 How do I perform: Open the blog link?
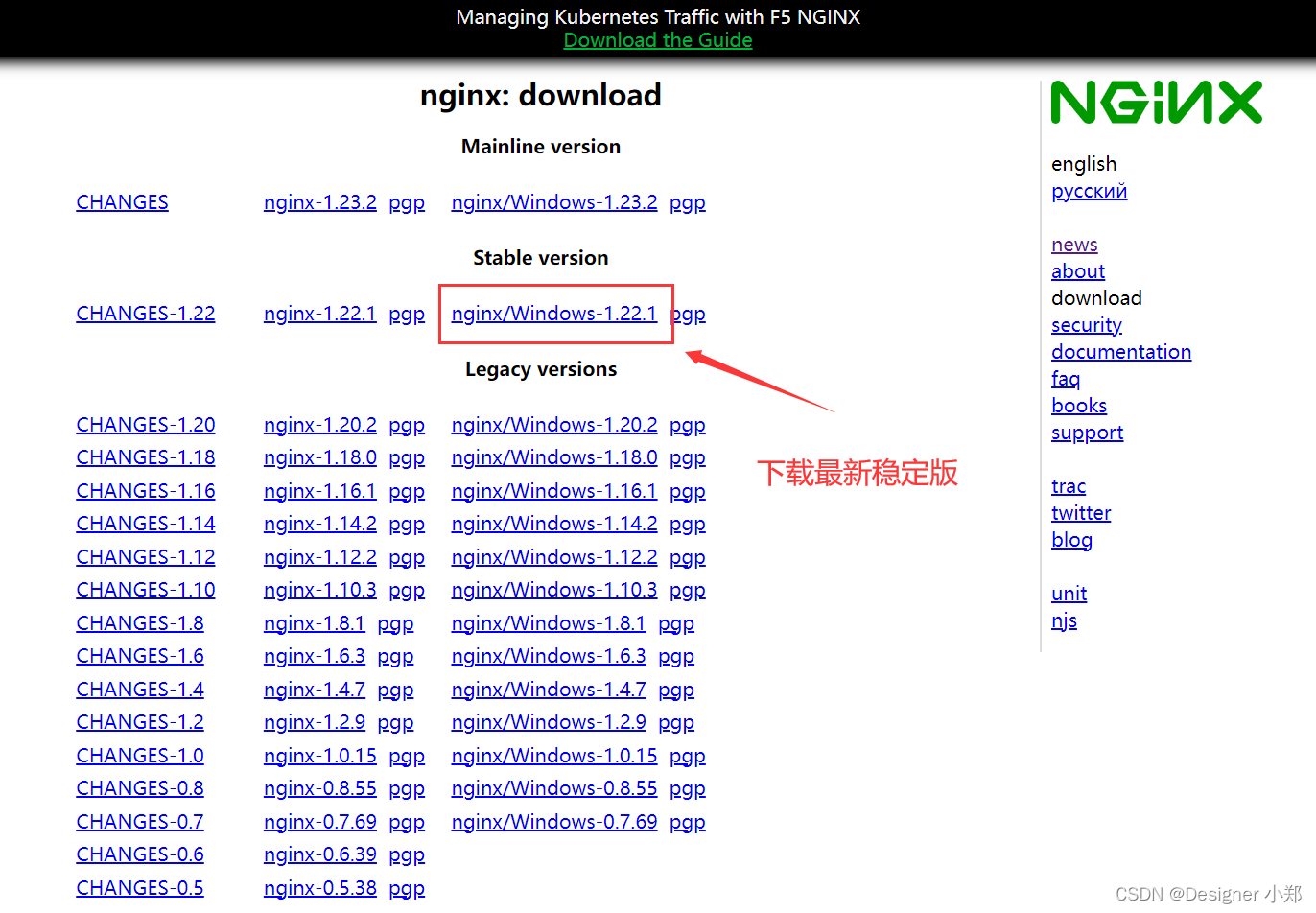[1071, 540]
